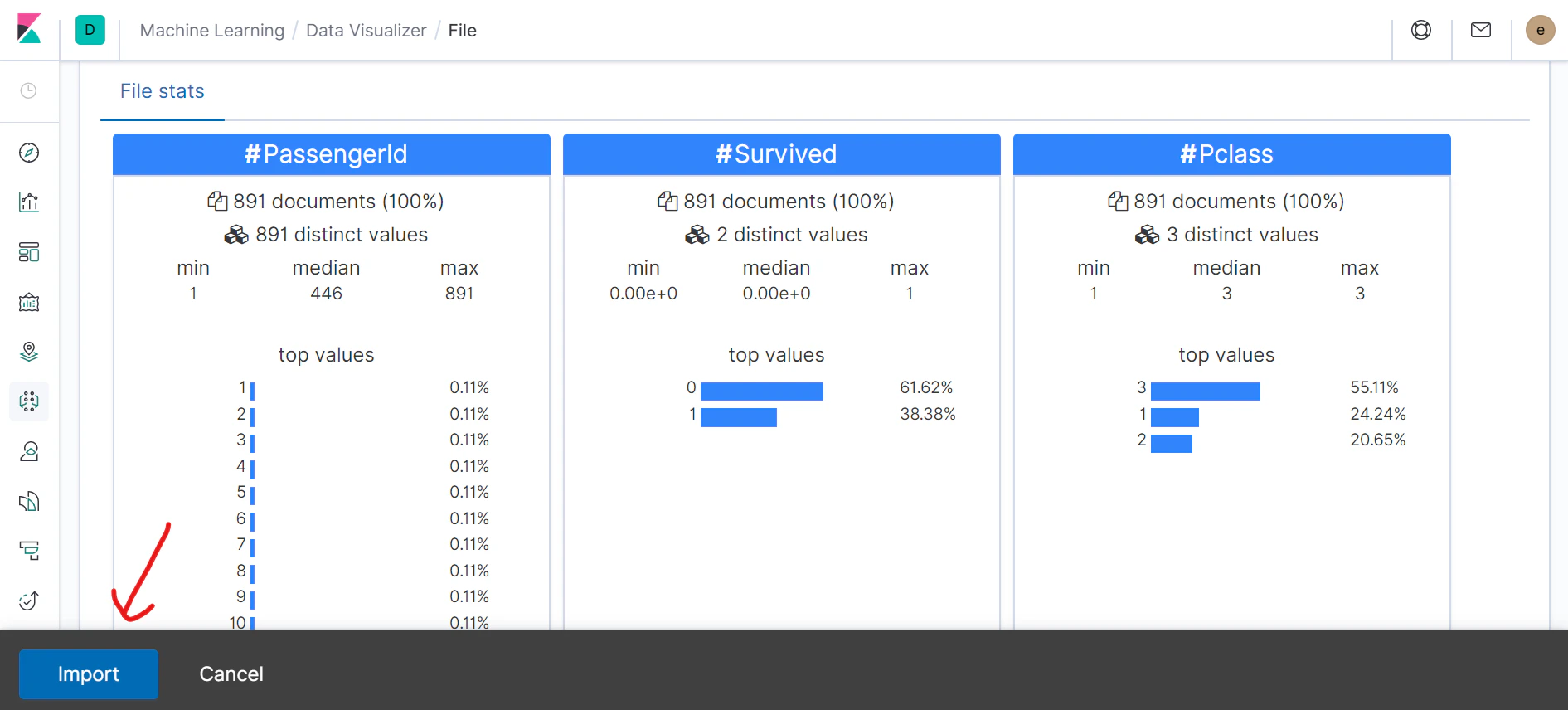The image size is (1568, 710).
Task: Open the Maps icon in sidebar
Action: [29, 352]
